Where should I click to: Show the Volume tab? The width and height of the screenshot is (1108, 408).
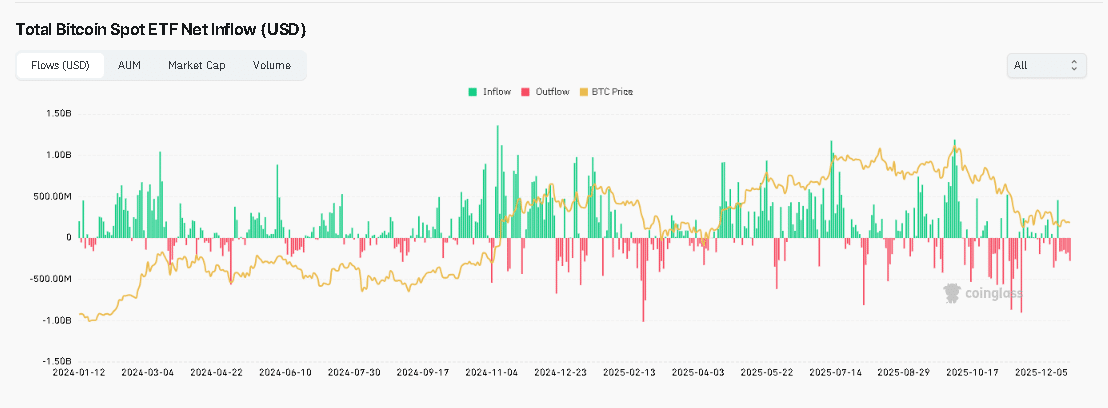tap(271, 65)
